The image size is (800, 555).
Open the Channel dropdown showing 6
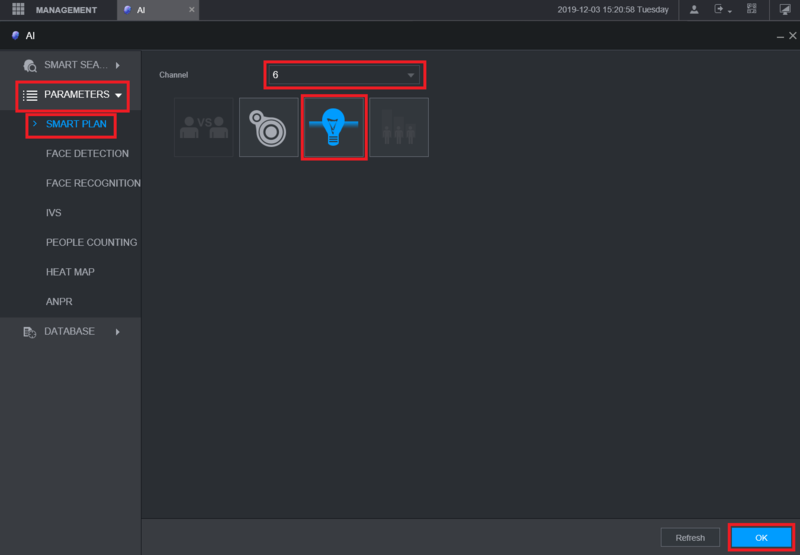344,75
